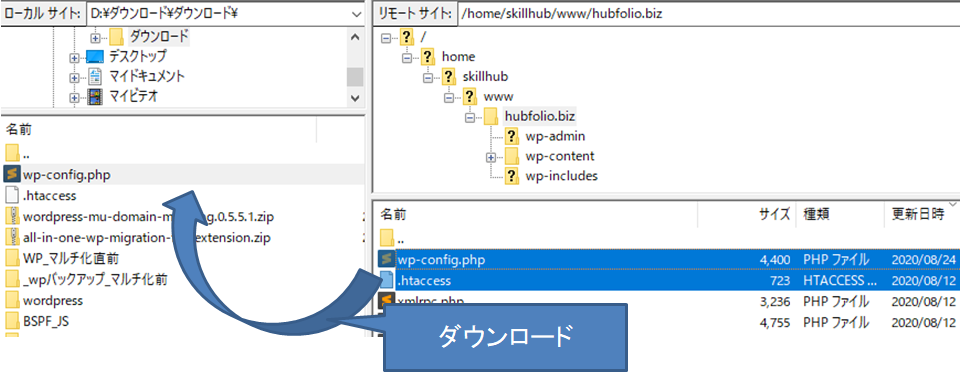Viewport: 965px width, 378px height.
Task: Select the wp-includes folder in remote tree
Action: (561, 176)
